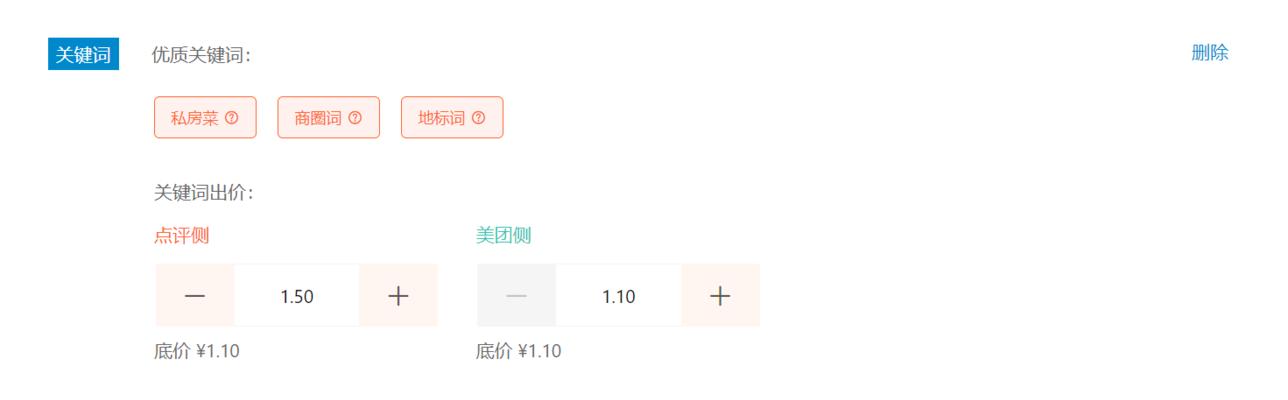Click the 删除 link

(1210, 53)
